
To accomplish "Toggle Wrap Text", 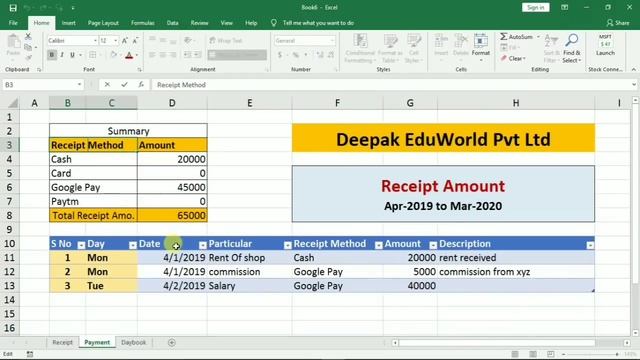I will [226, 40].
